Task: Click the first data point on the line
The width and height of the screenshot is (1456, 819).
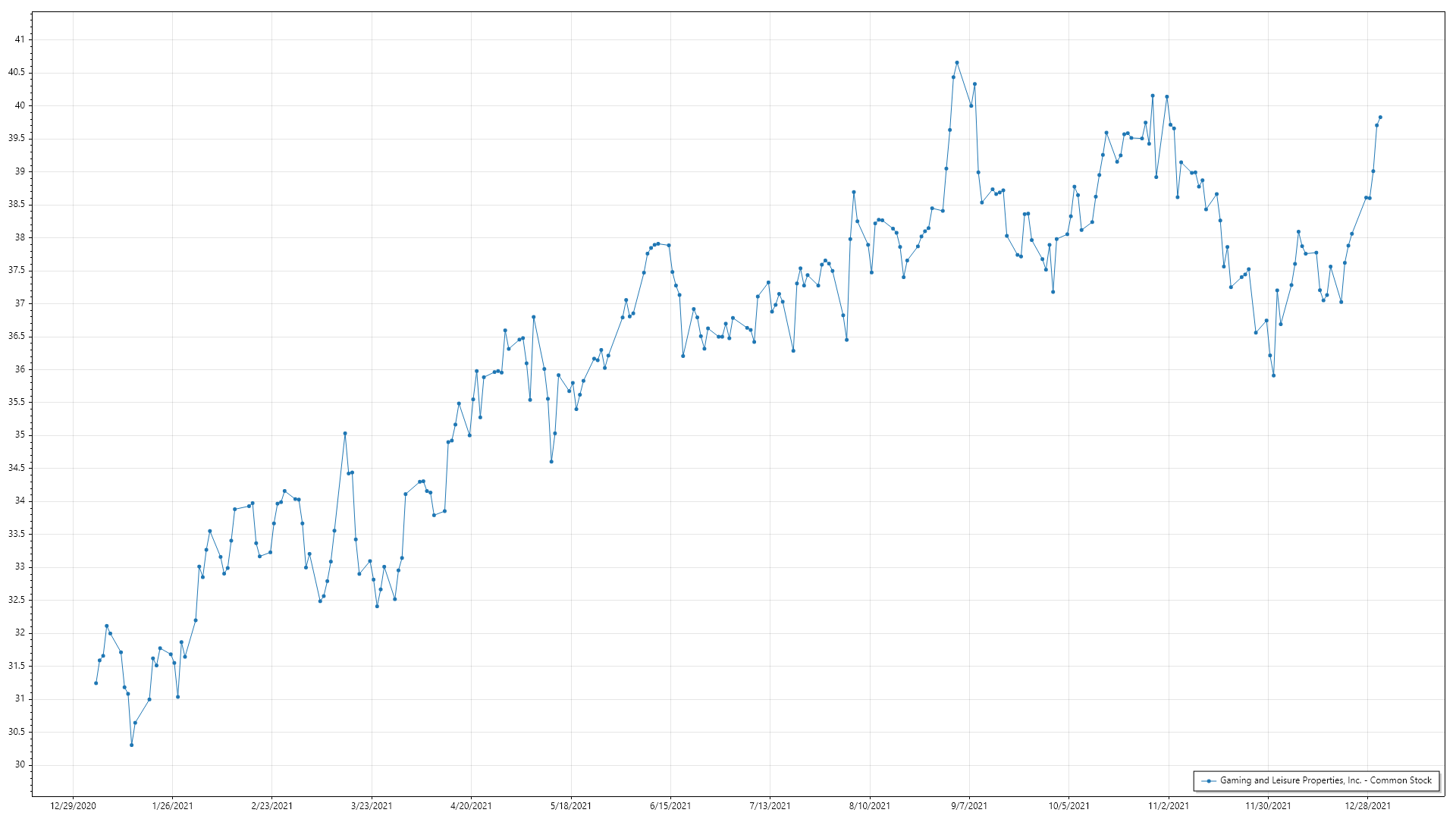Action: pyautogui.click(x=96, y=682)
